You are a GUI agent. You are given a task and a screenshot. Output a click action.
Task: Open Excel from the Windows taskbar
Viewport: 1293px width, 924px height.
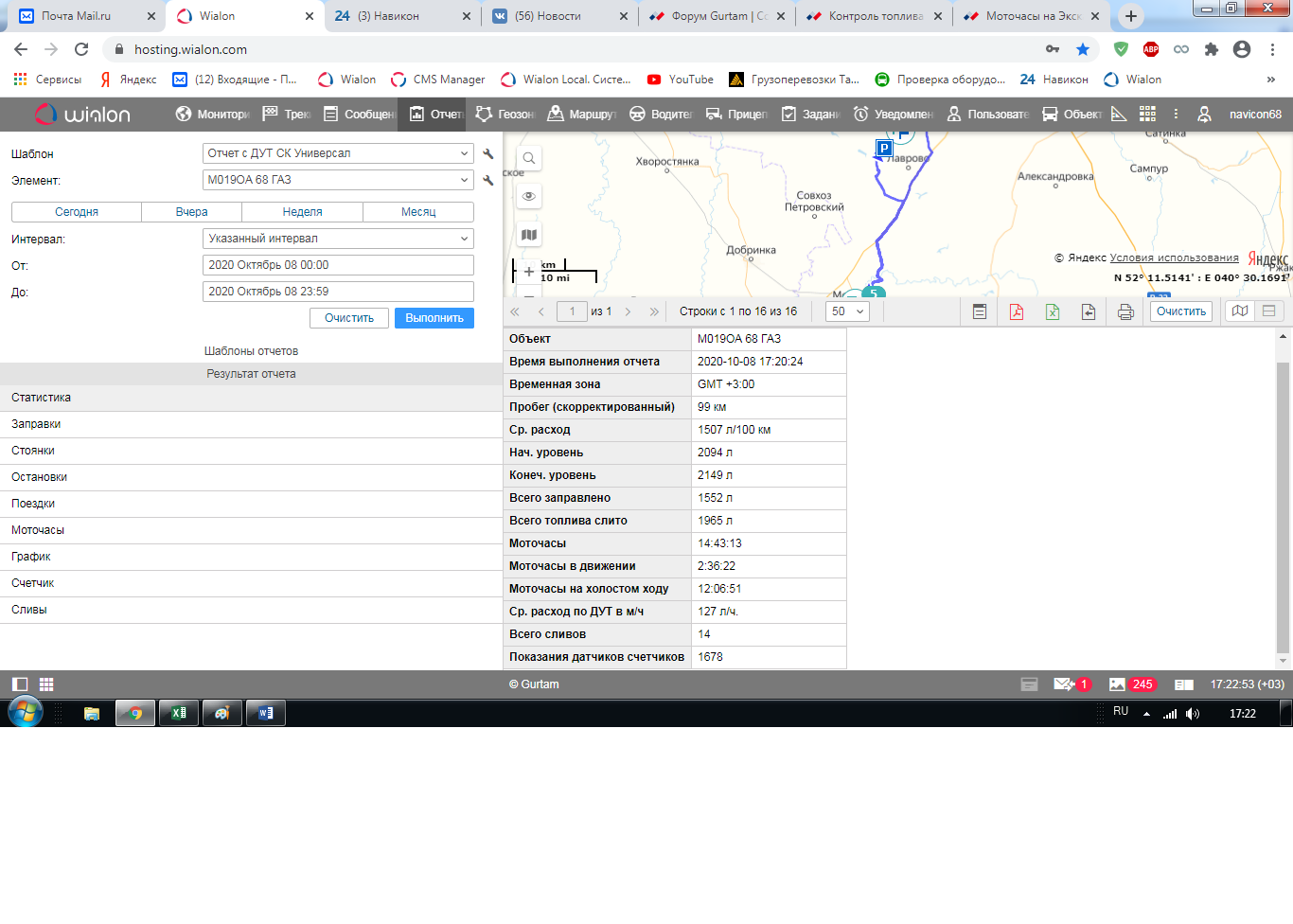[178, 713]
